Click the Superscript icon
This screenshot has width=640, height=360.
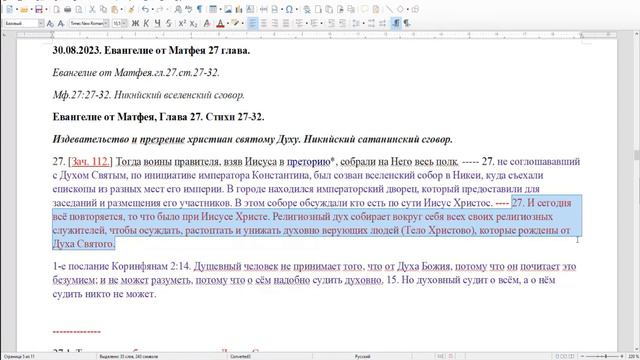click(x=182, y=23)
